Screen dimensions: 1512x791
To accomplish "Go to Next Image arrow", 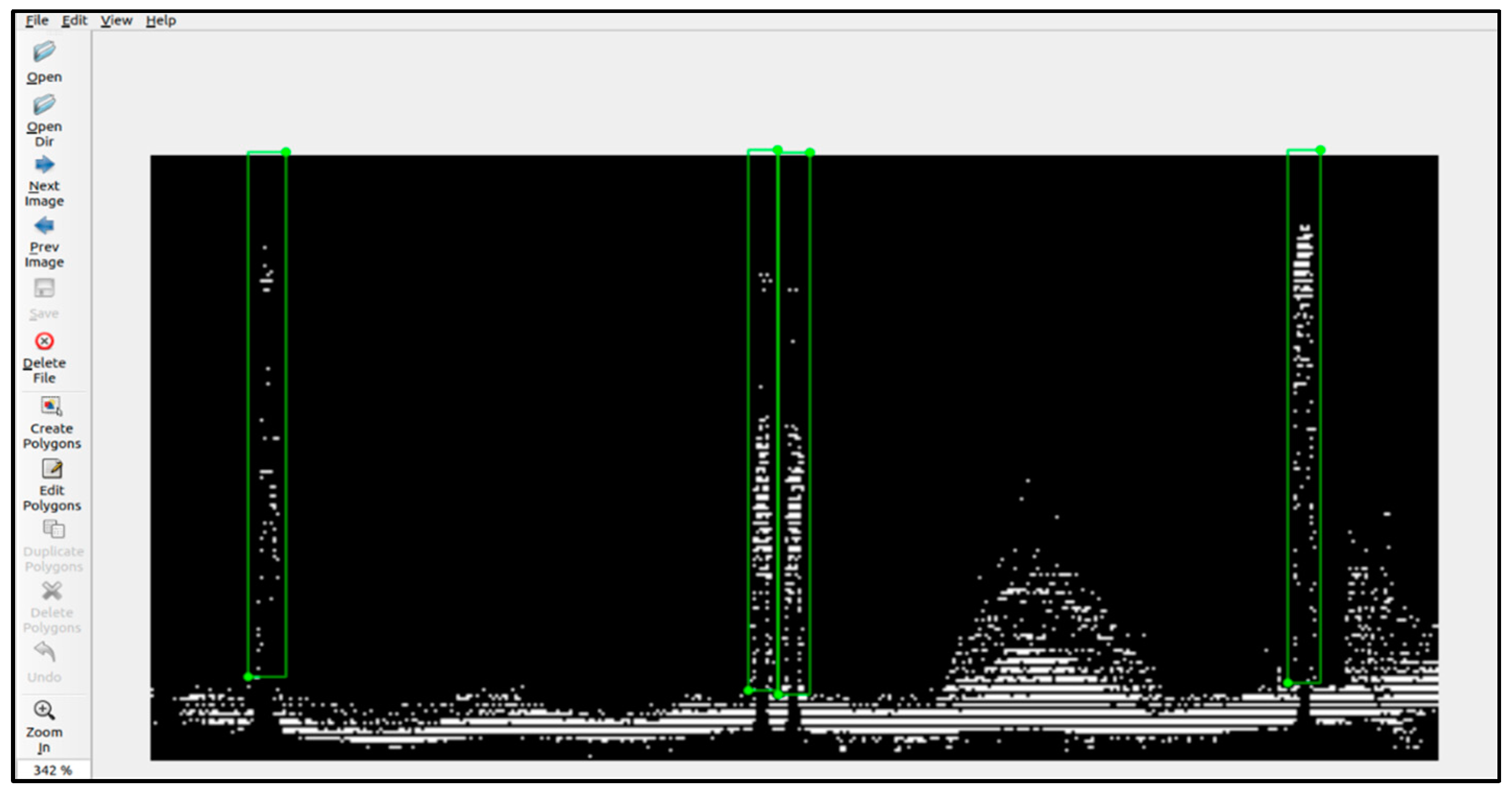I will (44, 164).
